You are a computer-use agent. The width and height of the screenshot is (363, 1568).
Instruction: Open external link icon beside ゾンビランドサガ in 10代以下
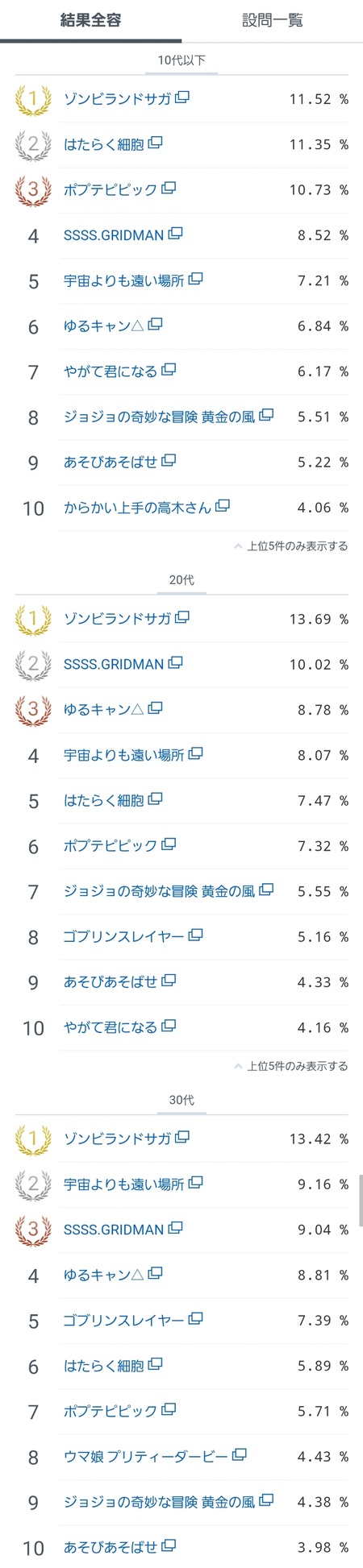[x=182, y=98]
